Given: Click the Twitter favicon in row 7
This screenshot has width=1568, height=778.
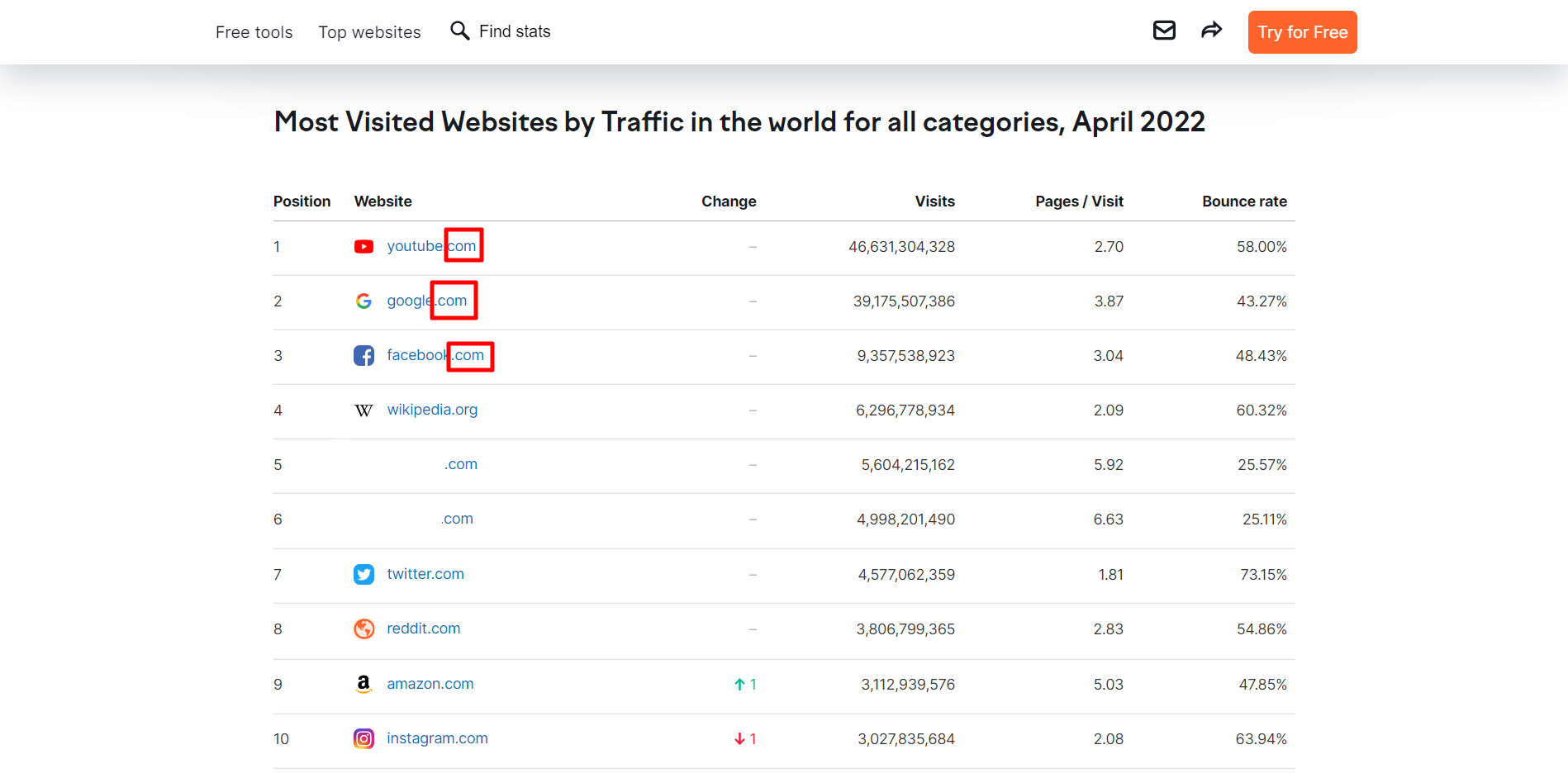Looking at the screenshot, I should click(363, 574).
